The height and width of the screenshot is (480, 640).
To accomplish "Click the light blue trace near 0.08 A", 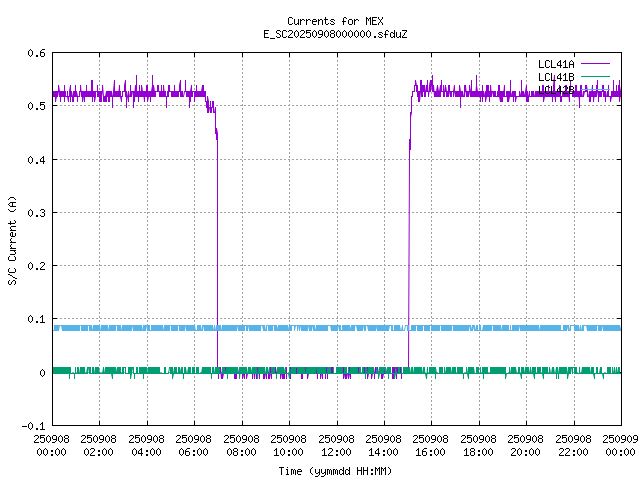I will [x=300, y=328].
